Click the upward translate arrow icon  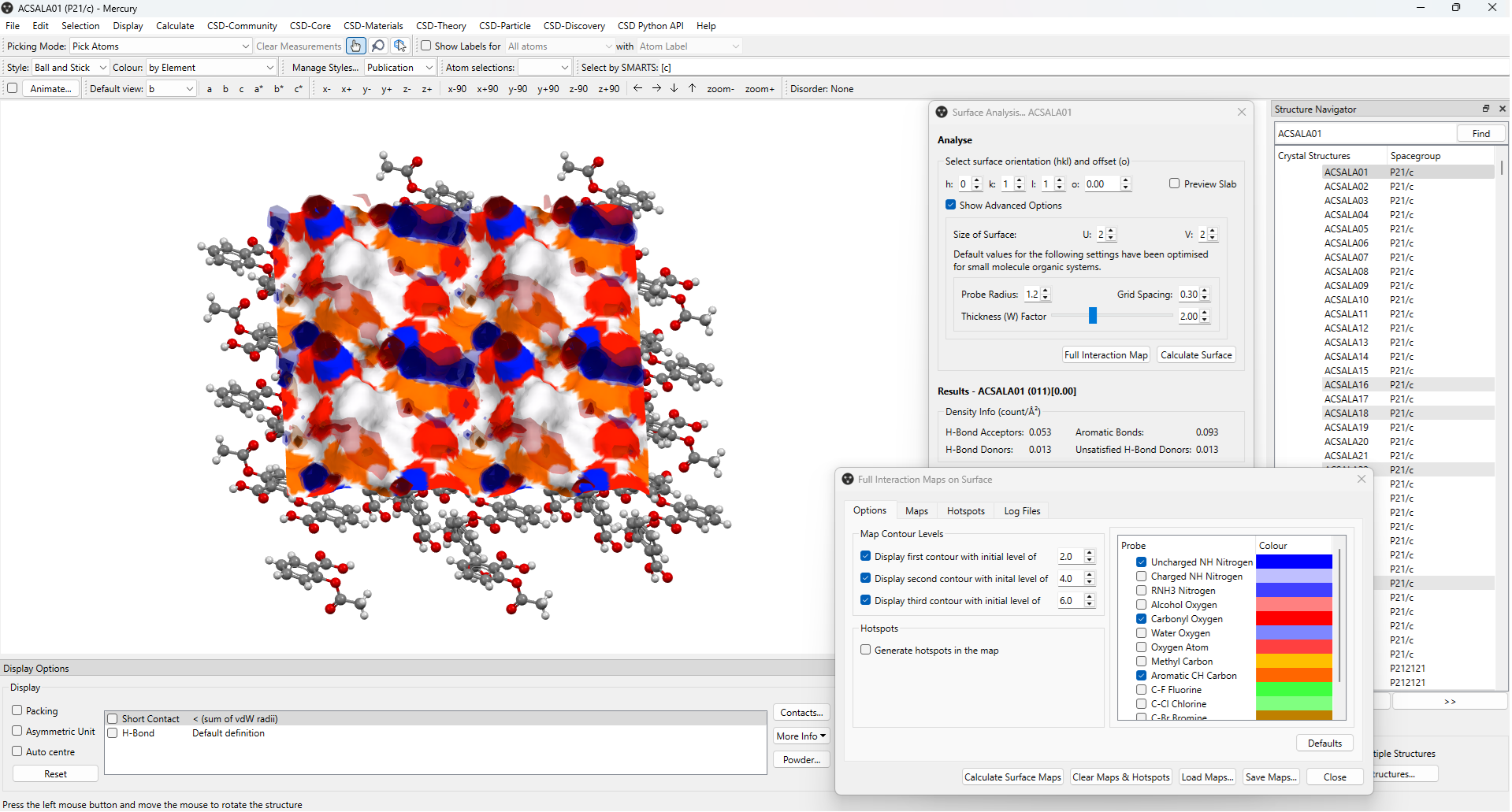[x=691, y=88]
